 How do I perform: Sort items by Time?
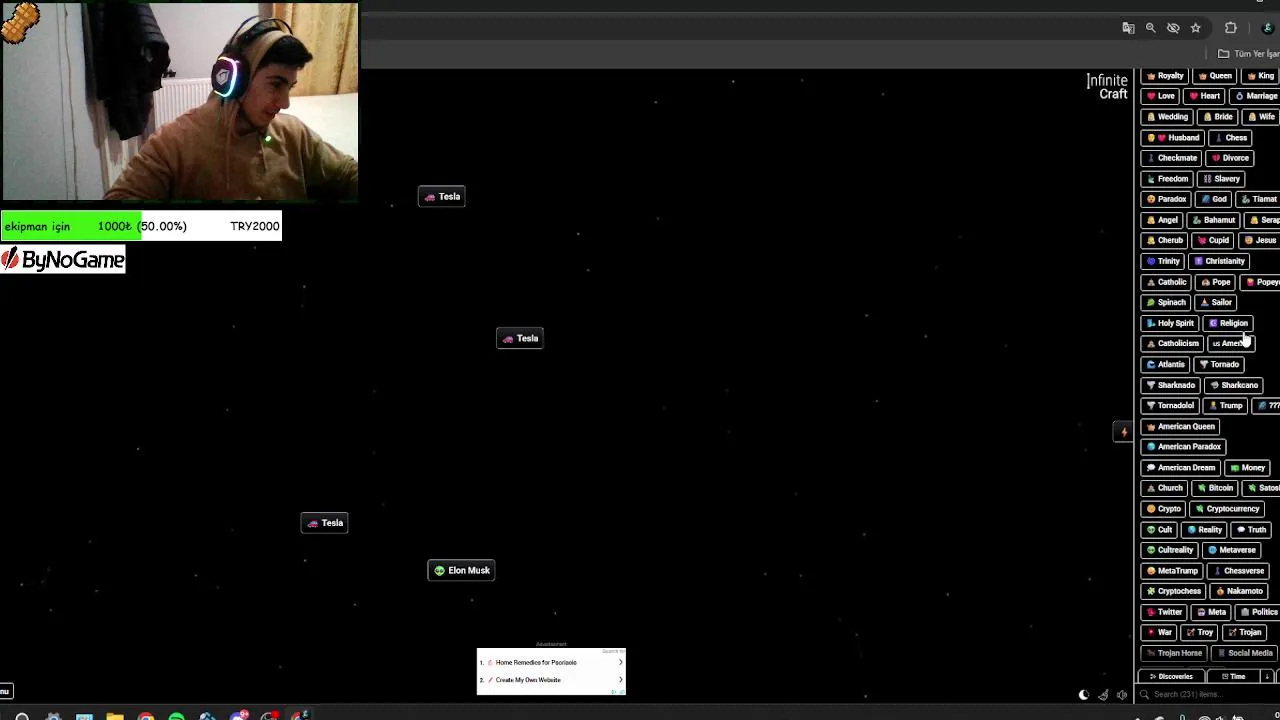tap(1233, 677)
